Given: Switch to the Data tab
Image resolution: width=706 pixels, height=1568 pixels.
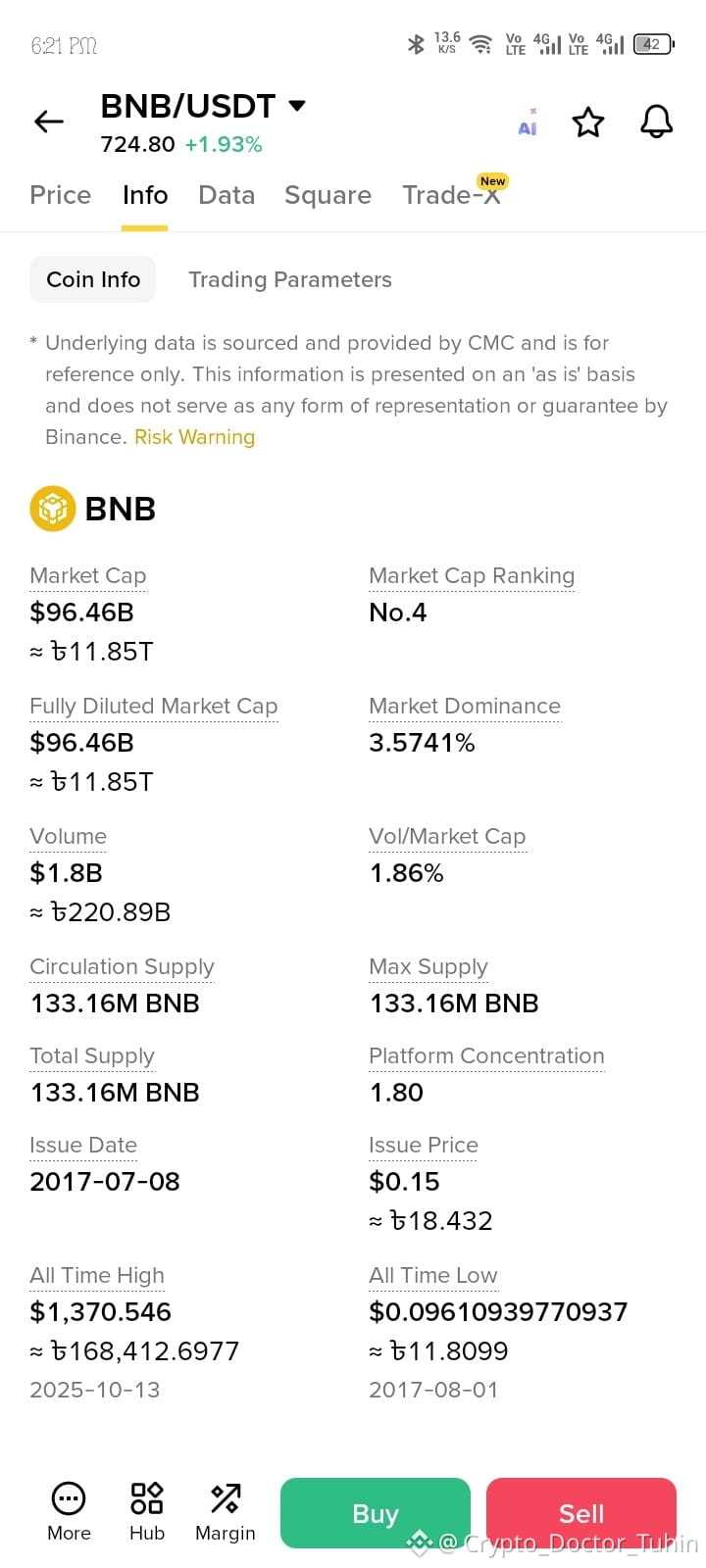Looking at the screenshot, I should tap(227, 195).
